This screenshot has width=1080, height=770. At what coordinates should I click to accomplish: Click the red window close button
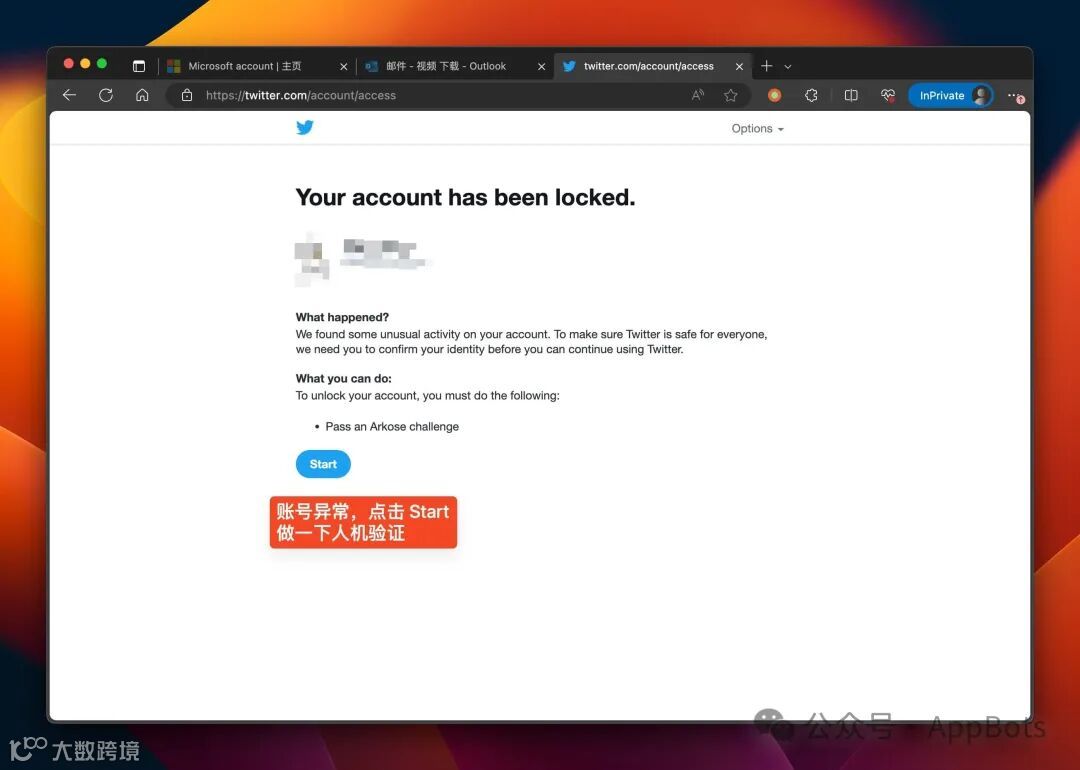pyautogui.click(x=68, y=63)
